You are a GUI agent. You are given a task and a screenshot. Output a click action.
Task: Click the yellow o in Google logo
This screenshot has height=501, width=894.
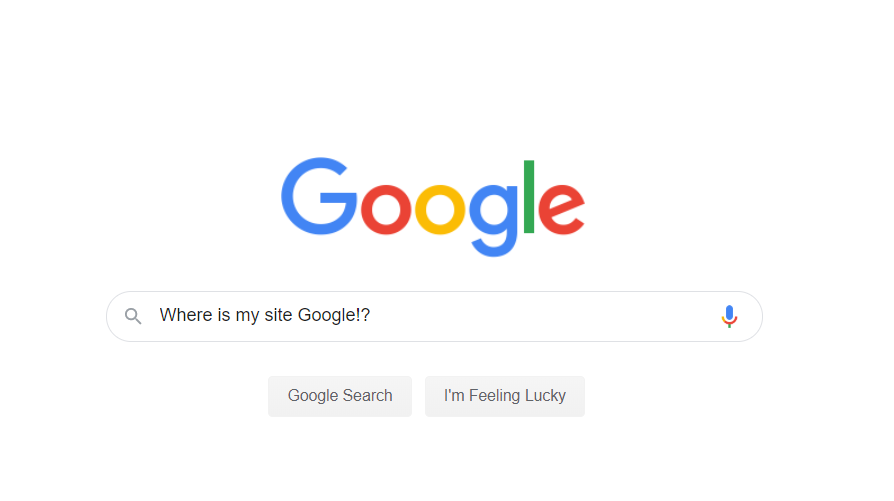pos(440,210)
